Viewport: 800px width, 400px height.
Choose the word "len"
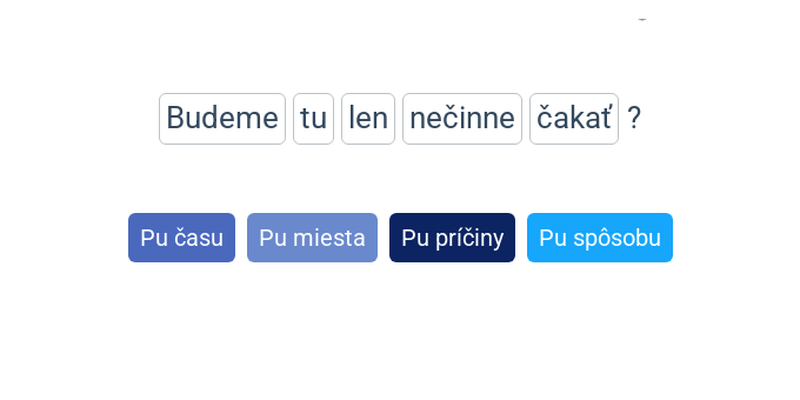(x=368, y=118)
